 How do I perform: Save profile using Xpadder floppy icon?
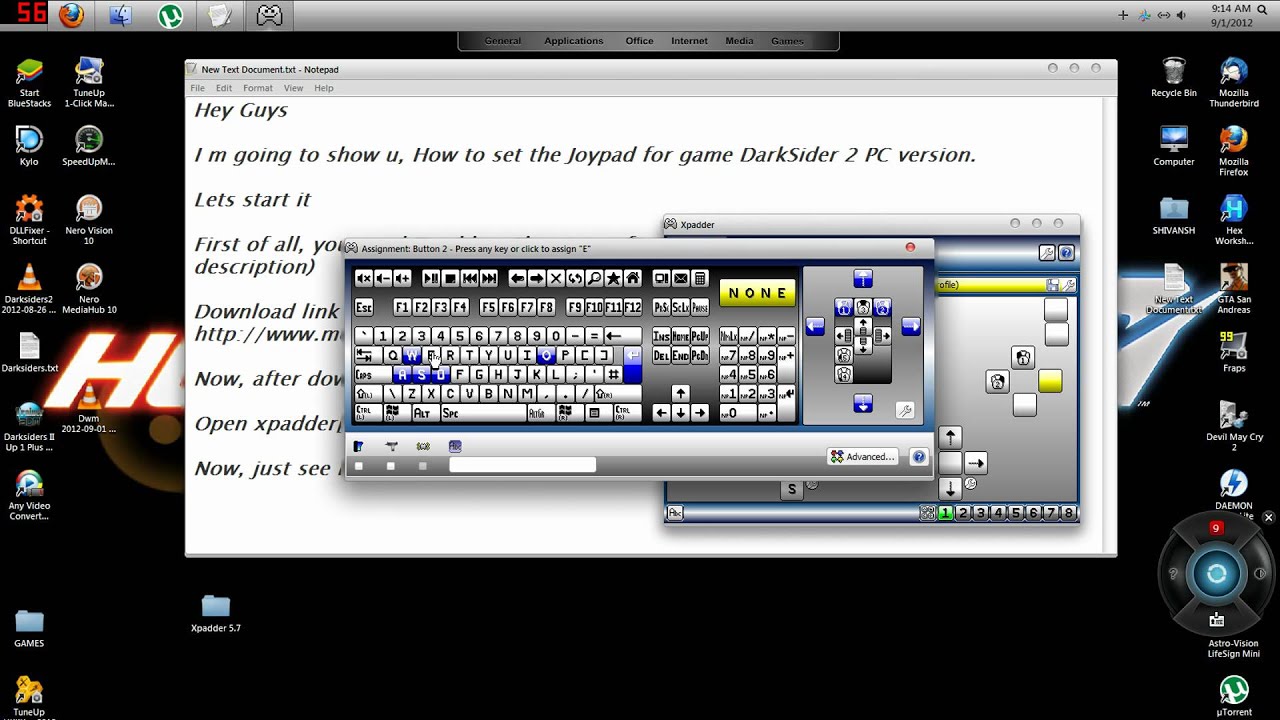(x=1052, y=285)
